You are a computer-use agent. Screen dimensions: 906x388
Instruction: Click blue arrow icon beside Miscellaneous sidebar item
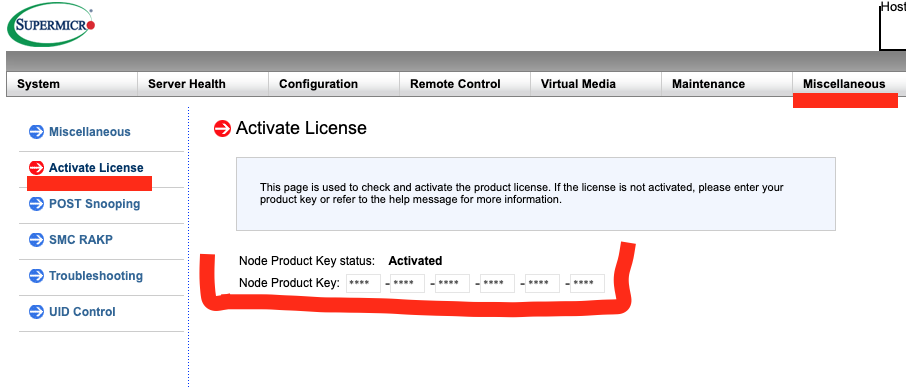point(36,132)
